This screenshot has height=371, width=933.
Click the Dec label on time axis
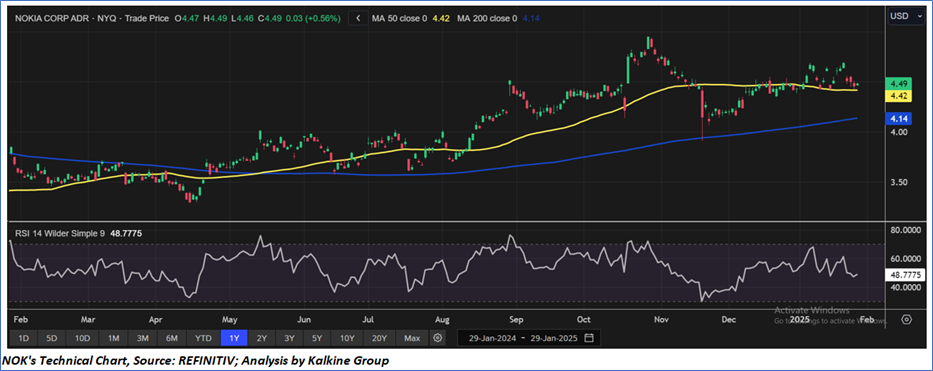(x=728, y=319)
